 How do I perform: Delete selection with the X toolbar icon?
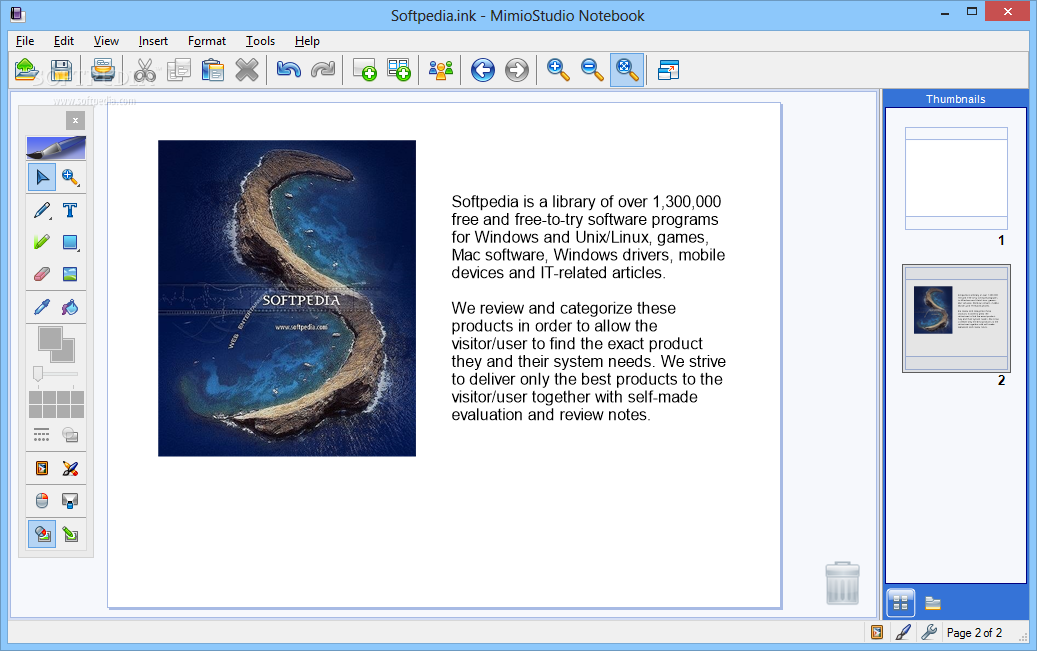(247, 69)
